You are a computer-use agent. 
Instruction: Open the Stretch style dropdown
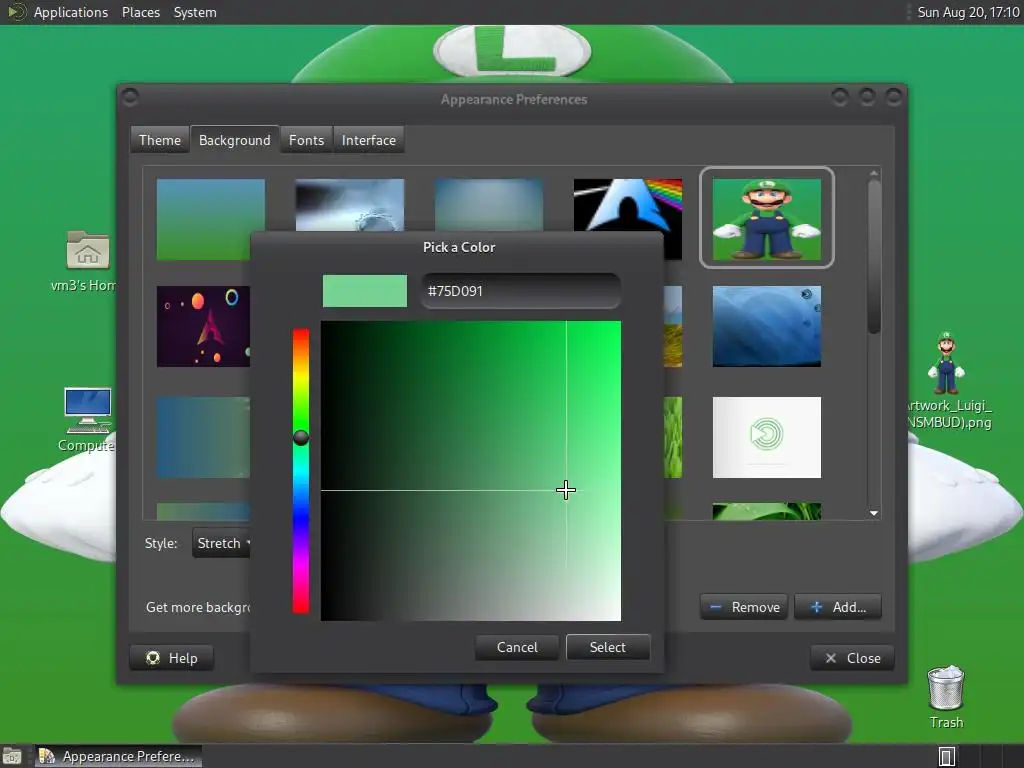click(x=222, y=543)
